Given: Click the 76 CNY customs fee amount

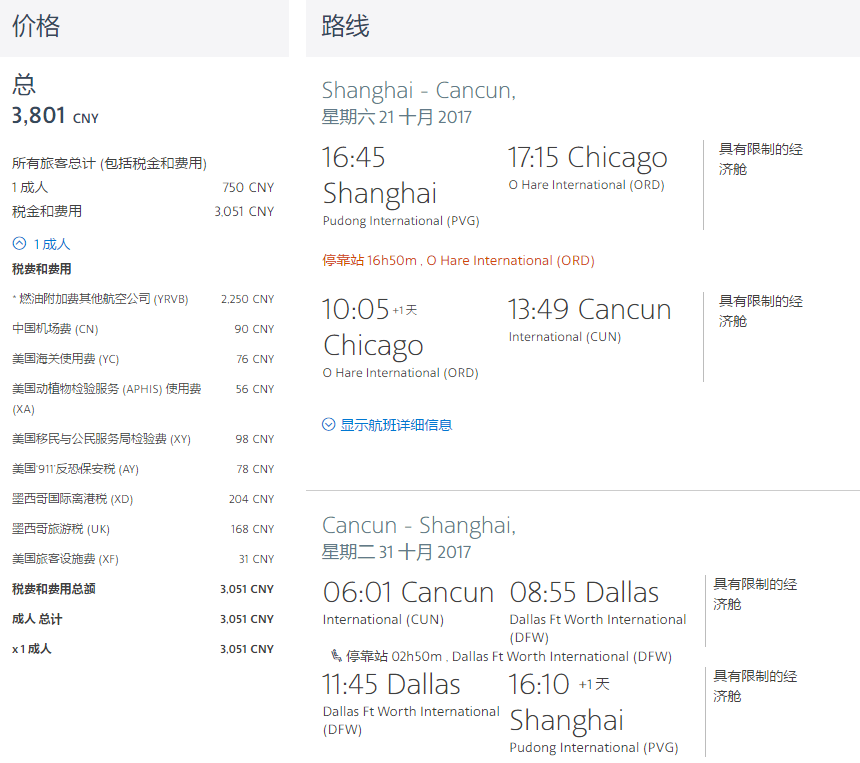Looking at the screenshot, I should 255,359.
